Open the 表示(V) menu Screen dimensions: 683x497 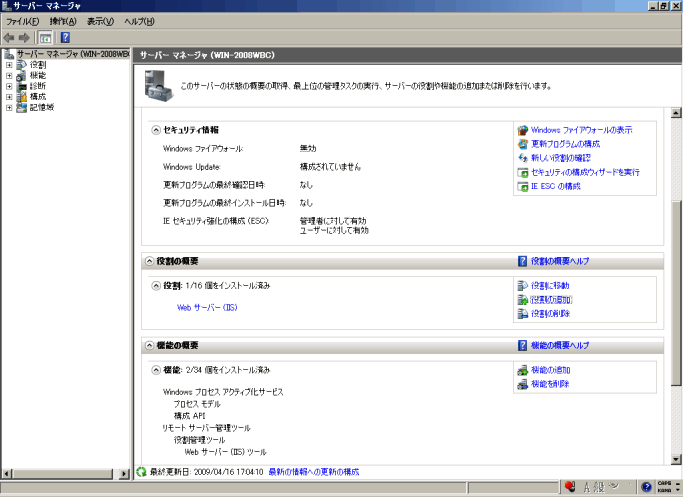click(x=100, y=21)
